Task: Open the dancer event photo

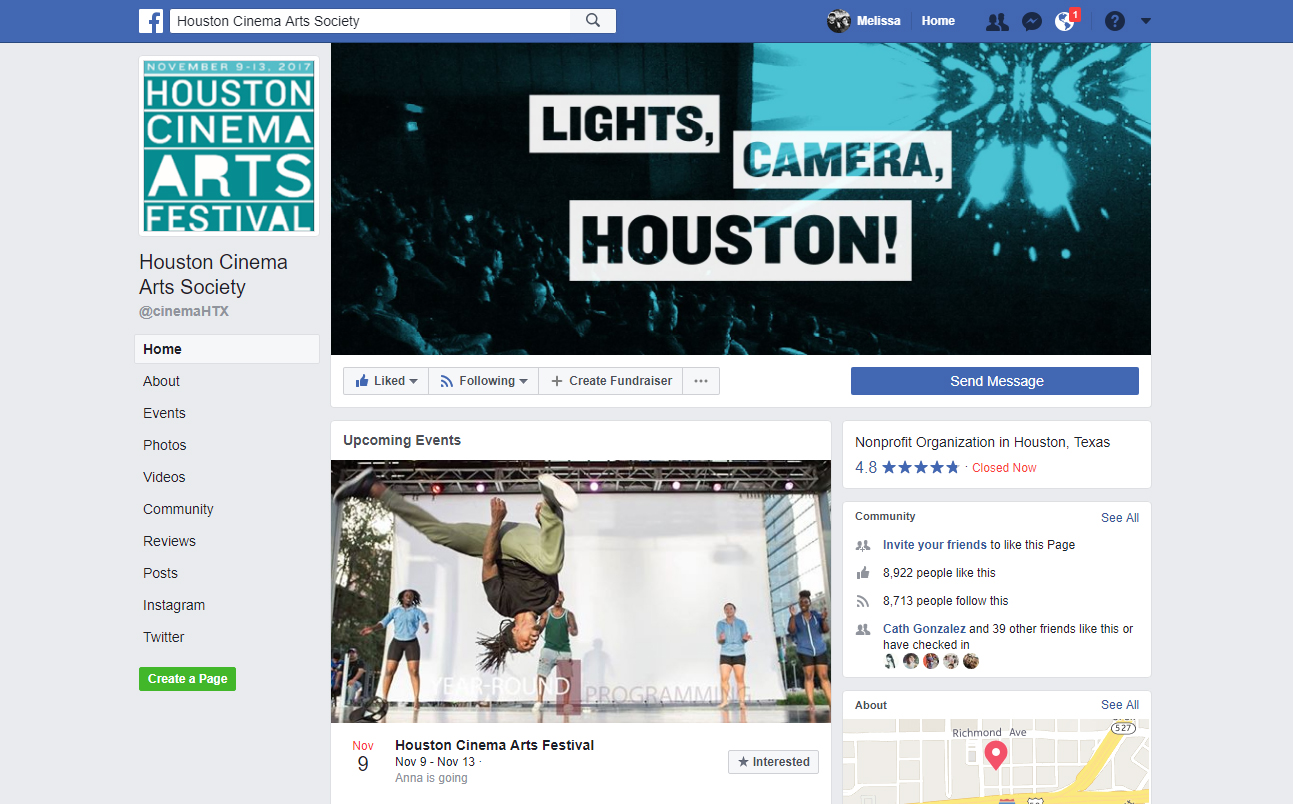Action: pyautogui.click(x=581, y=591)
